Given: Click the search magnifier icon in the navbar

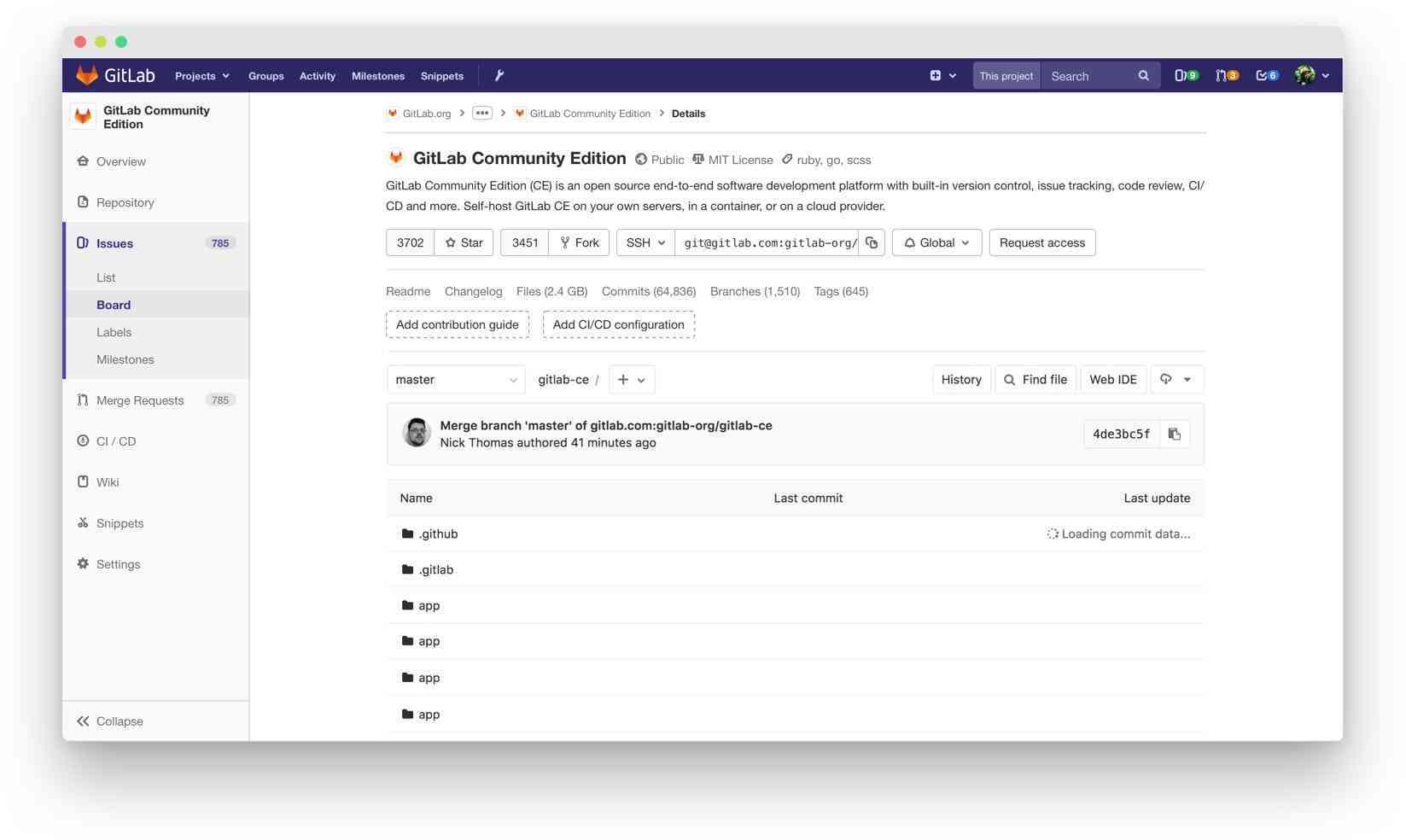Looking at the screenshot, I should 1143,75.
